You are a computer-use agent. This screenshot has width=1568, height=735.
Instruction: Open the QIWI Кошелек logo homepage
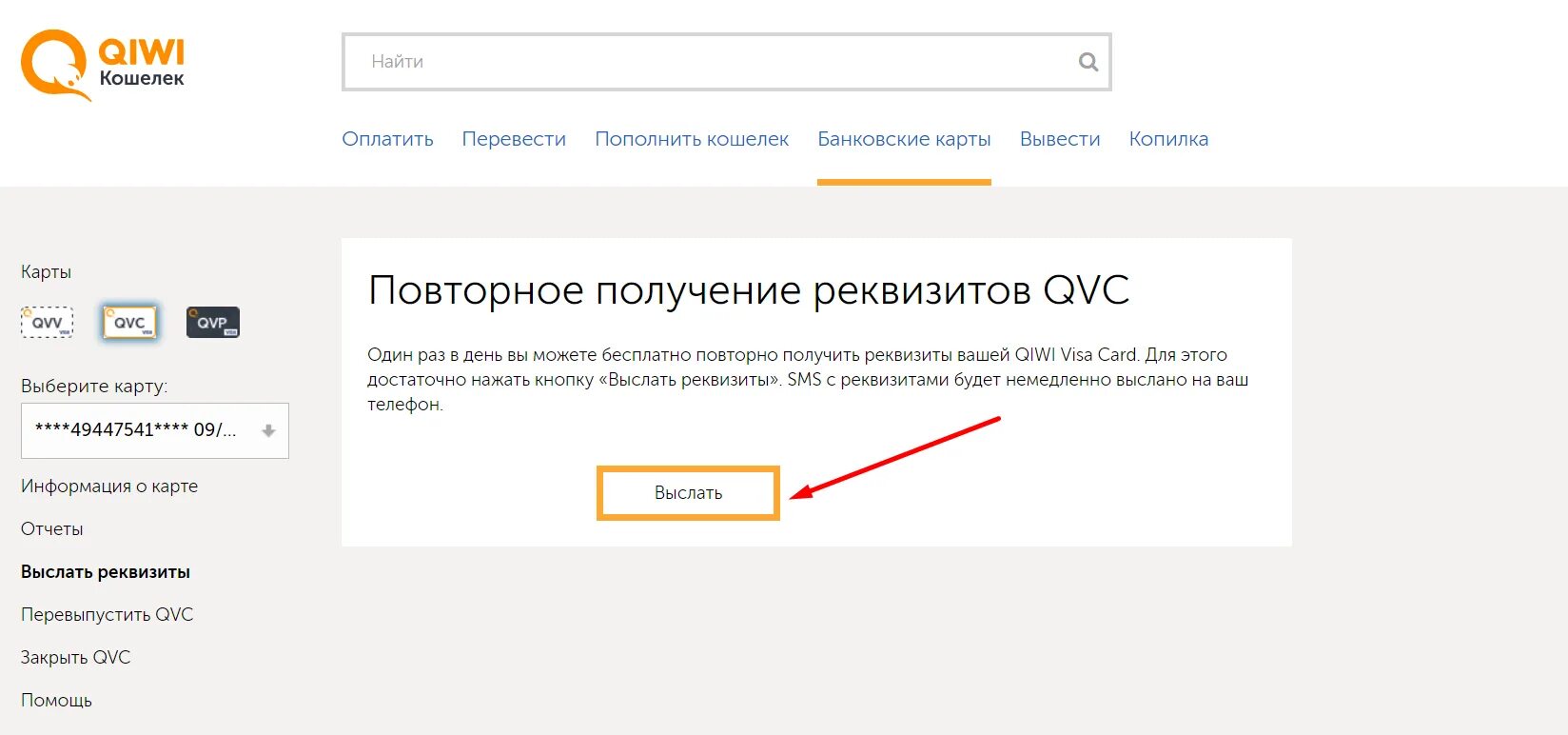pyautogui.click(x=103, y=65)
